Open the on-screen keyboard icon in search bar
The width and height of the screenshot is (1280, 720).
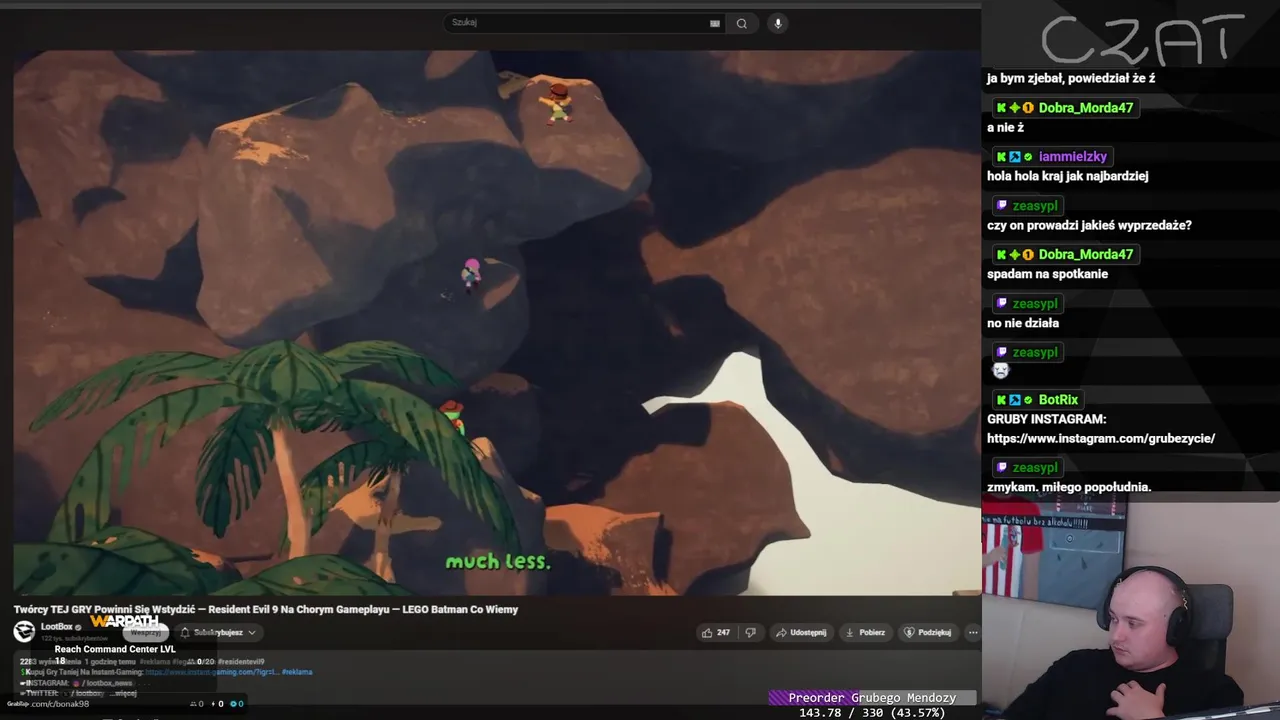click(714, 23)
